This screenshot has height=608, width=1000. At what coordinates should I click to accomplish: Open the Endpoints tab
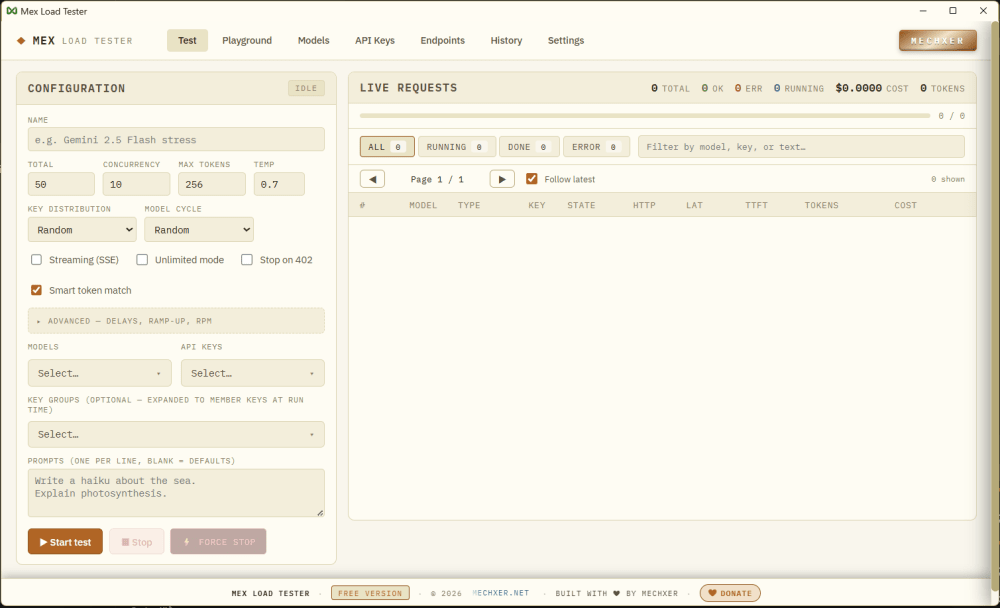[443, 40]
